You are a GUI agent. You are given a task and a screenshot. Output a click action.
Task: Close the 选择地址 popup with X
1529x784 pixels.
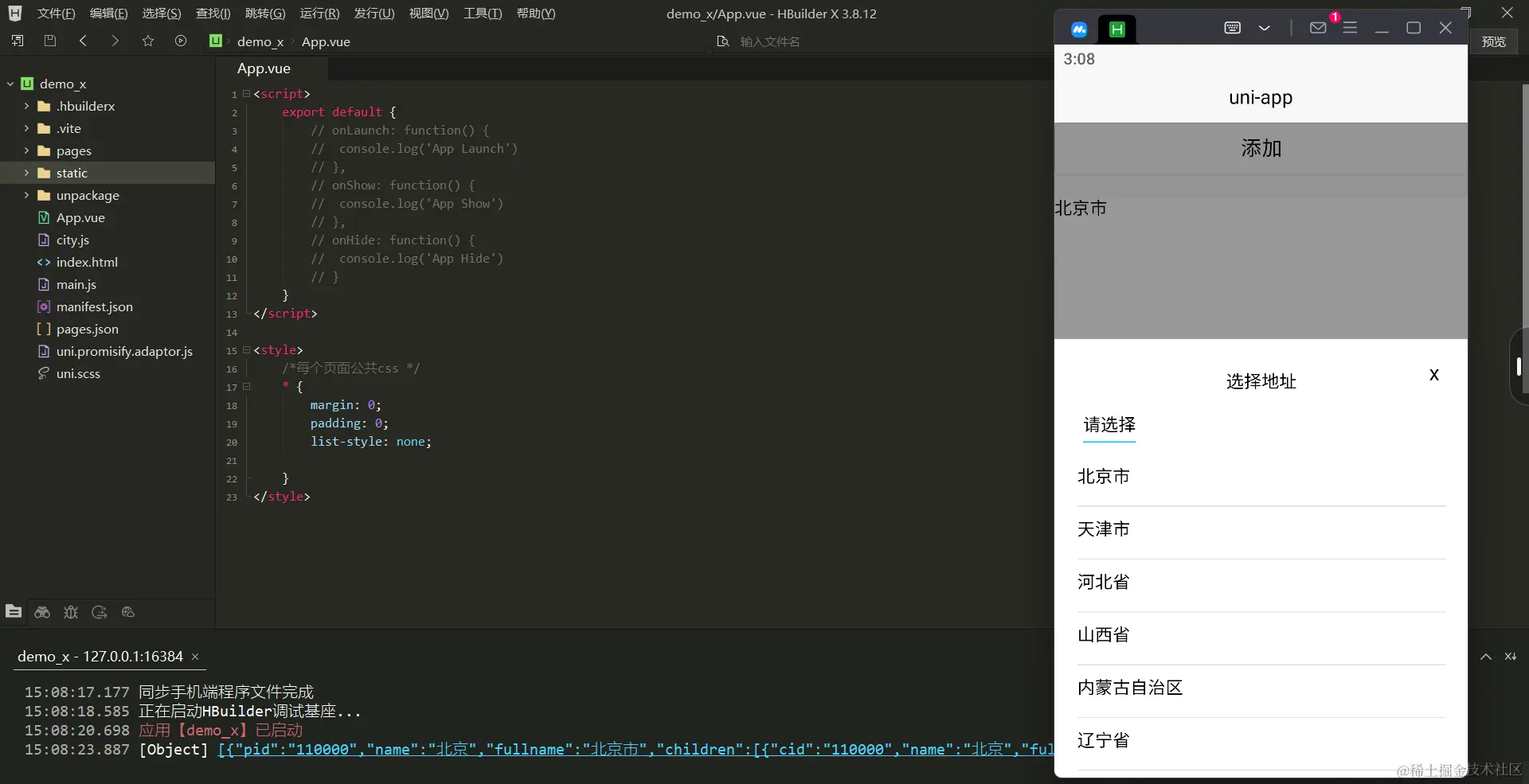[x=1434, y=375]
